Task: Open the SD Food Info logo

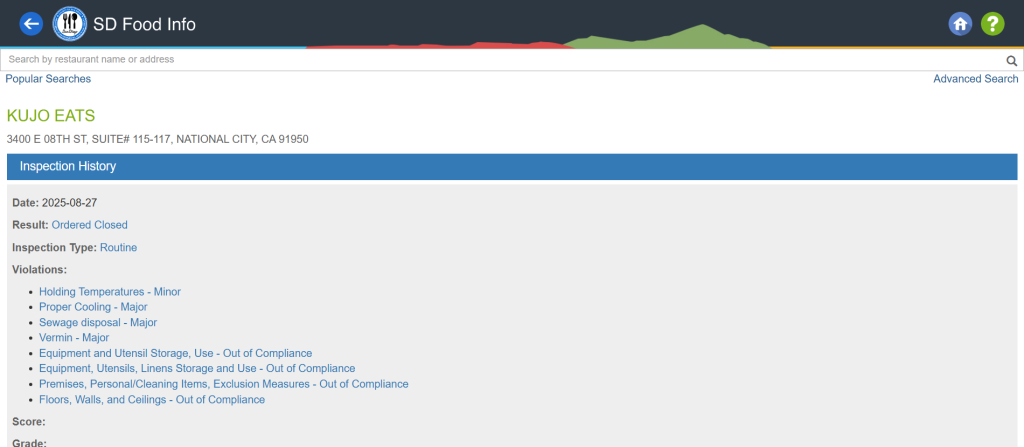Action: pos(70,24)
